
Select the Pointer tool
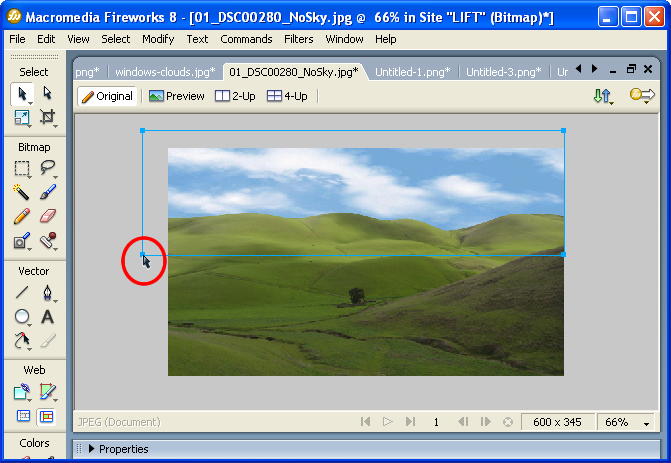22,93
